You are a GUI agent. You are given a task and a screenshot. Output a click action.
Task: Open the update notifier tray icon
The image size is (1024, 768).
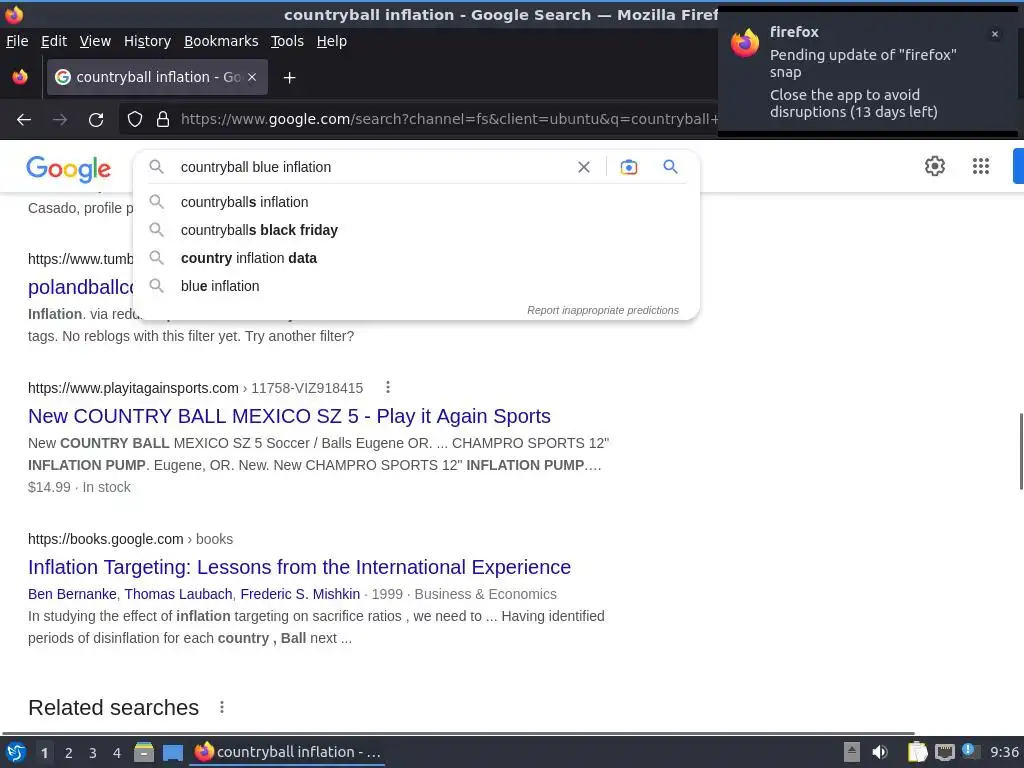971,751
